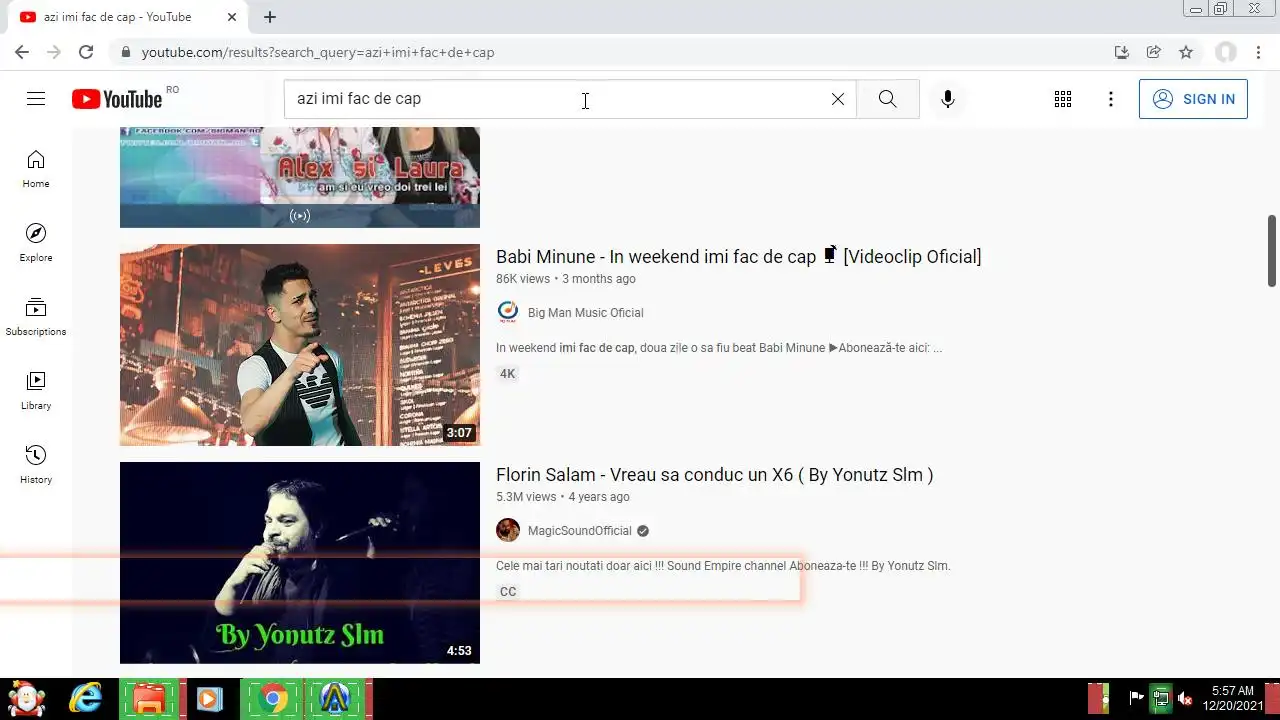The image size is (1280, 720).
Task: Open the Alex si Laura video thumbnail
Action: tap(300, 177)
